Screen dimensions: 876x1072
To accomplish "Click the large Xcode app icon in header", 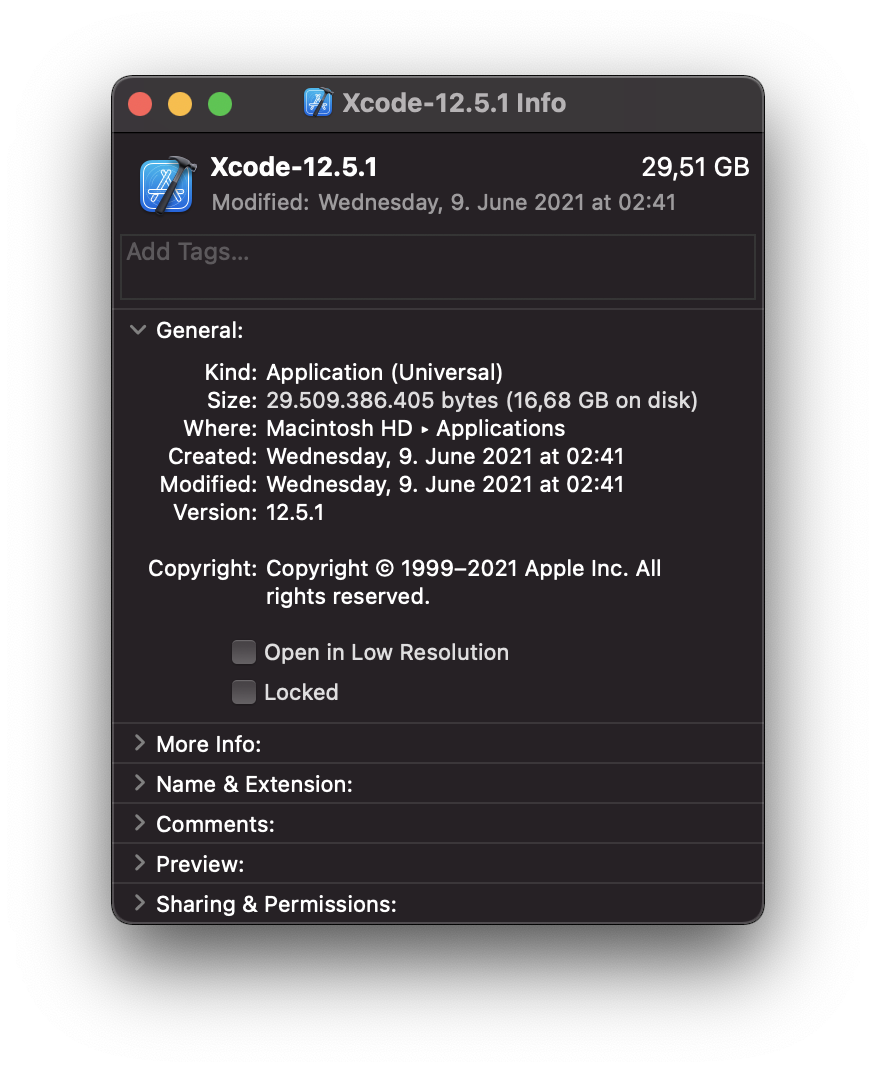I will click(x=167, y=185).
